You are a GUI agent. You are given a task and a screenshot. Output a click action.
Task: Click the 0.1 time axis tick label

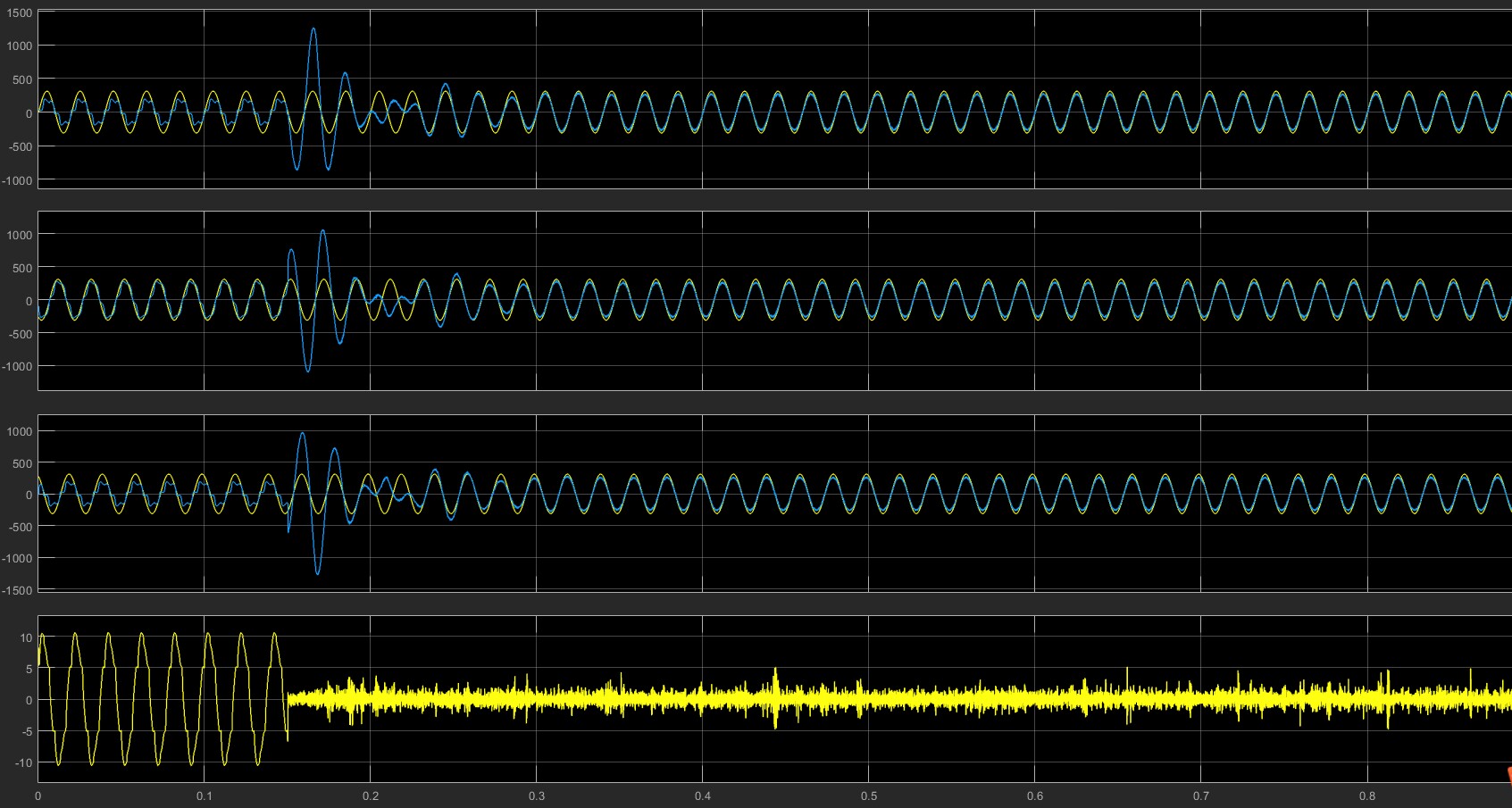(205, 796)
